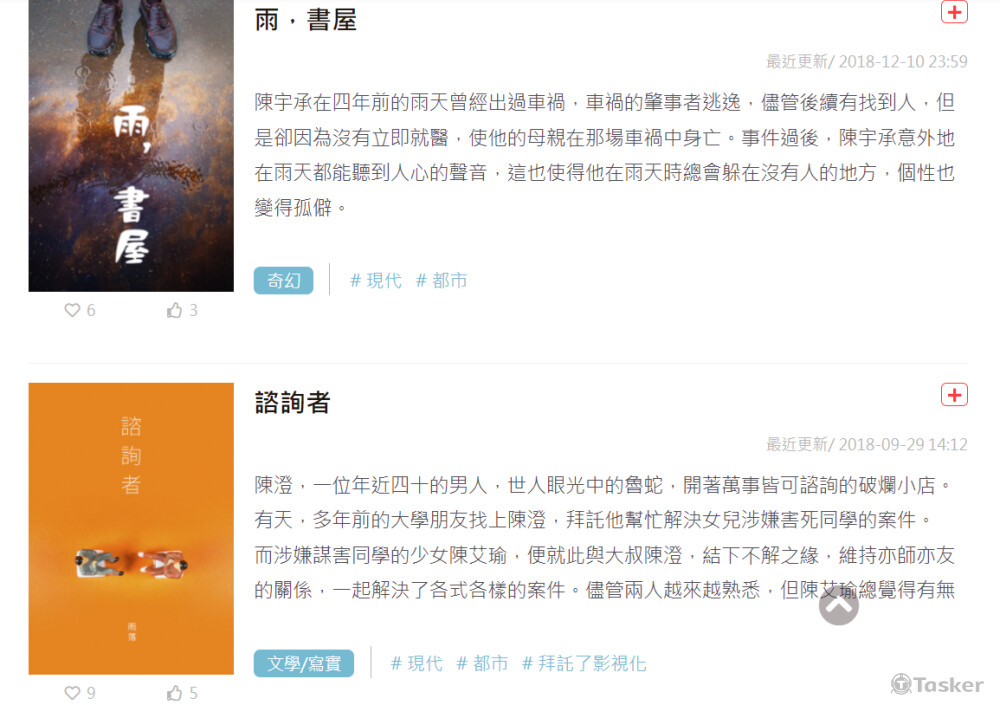Viewport: 1000px width, 705px height.
Task: Click the thumbs-up icon under 雨，書屋 cover
Action: click(x=174, y=310)
